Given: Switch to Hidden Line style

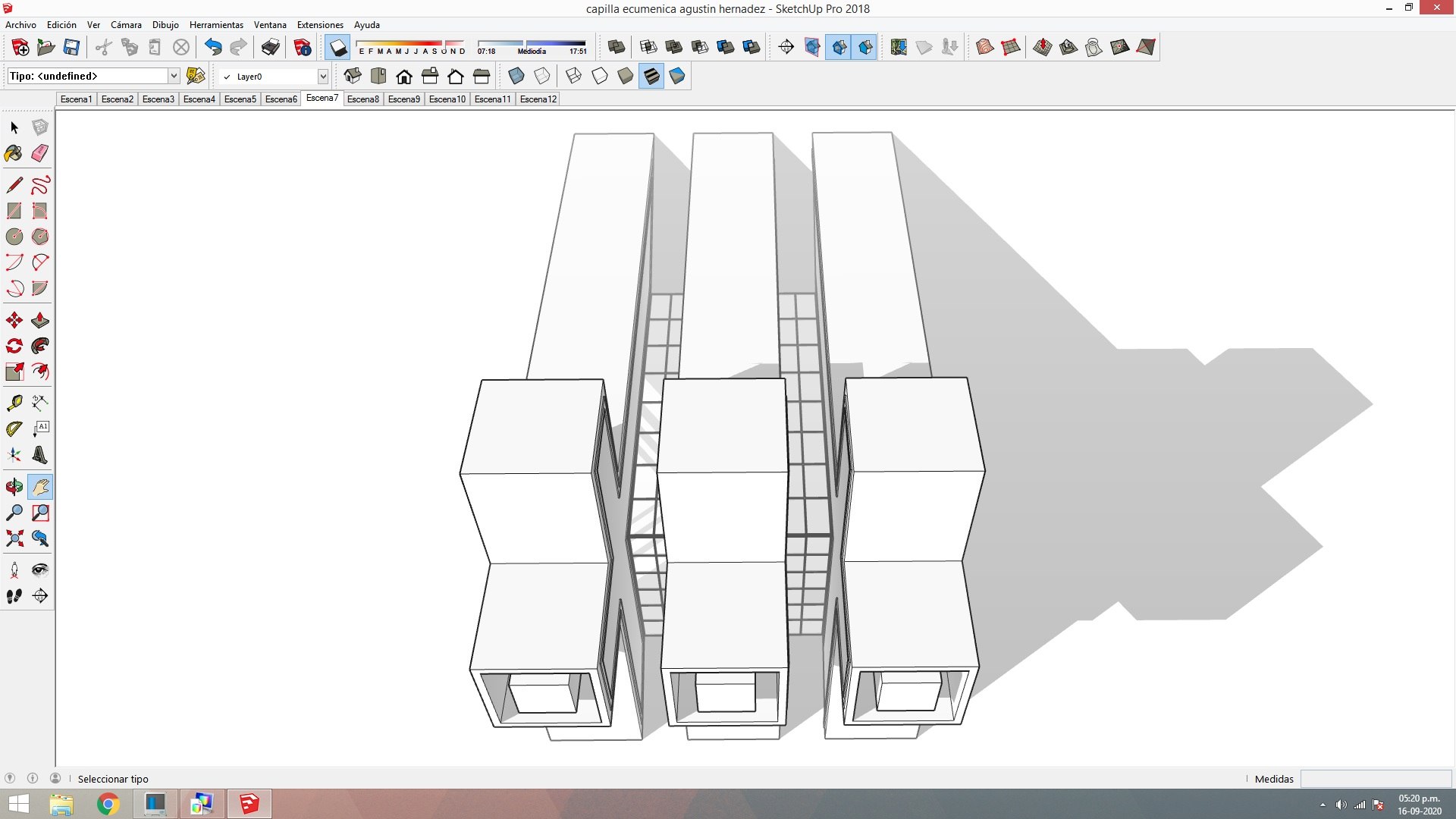Looking at the screenshot, I should click(600, 76).
